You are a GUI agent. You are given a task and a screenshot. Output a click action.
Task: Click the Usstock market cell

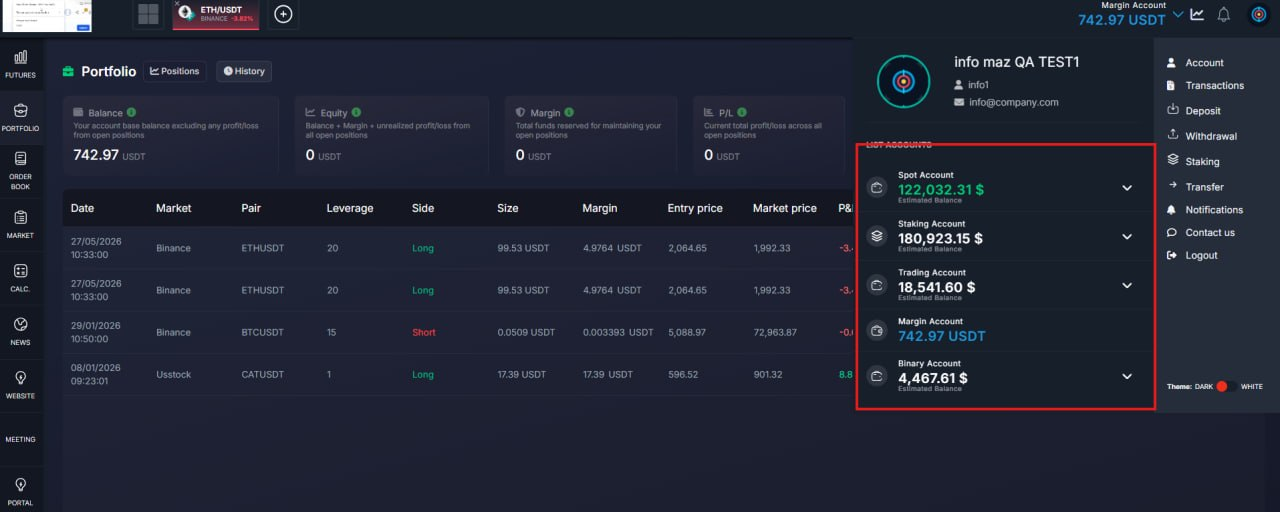173,374
